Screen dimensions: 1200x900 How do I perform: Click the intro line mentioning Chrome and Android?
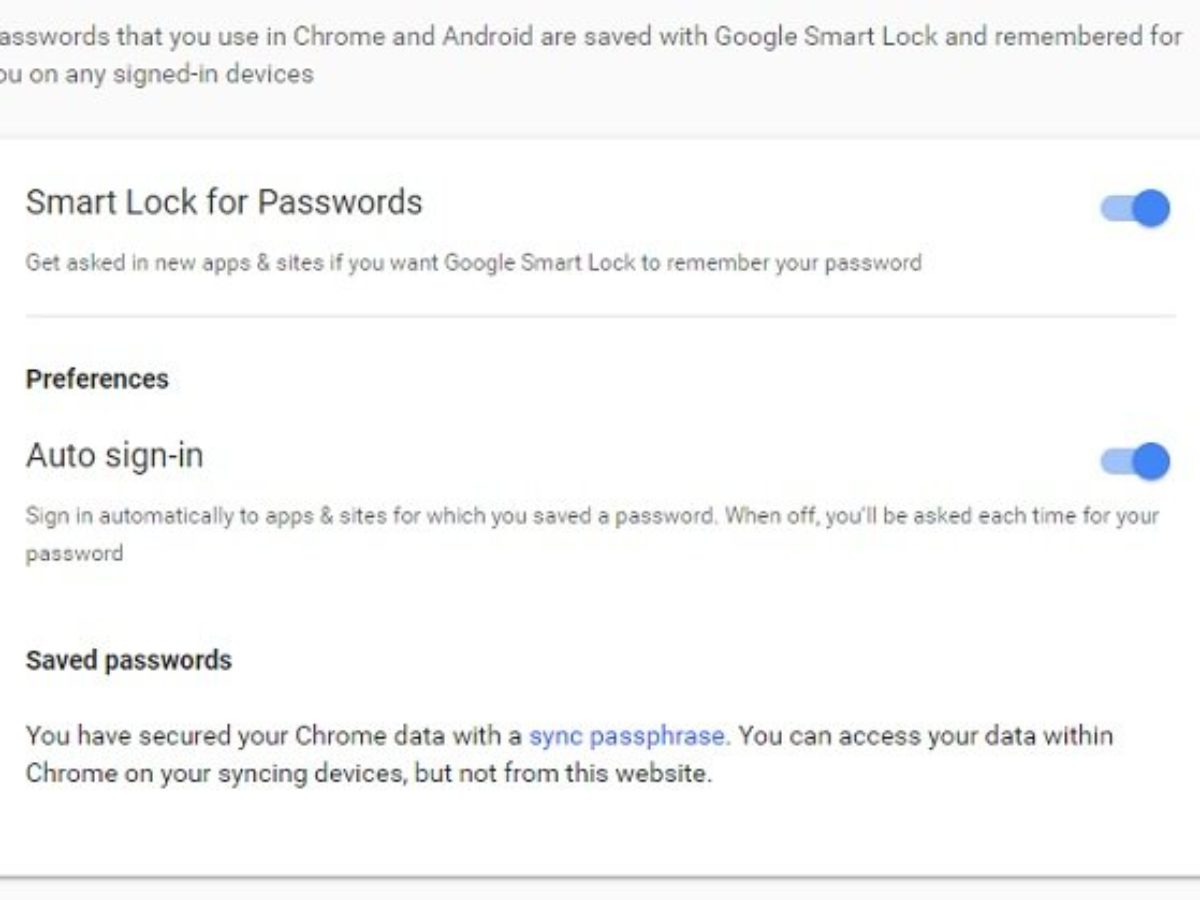pyautogui.click(x=590, y=36)
